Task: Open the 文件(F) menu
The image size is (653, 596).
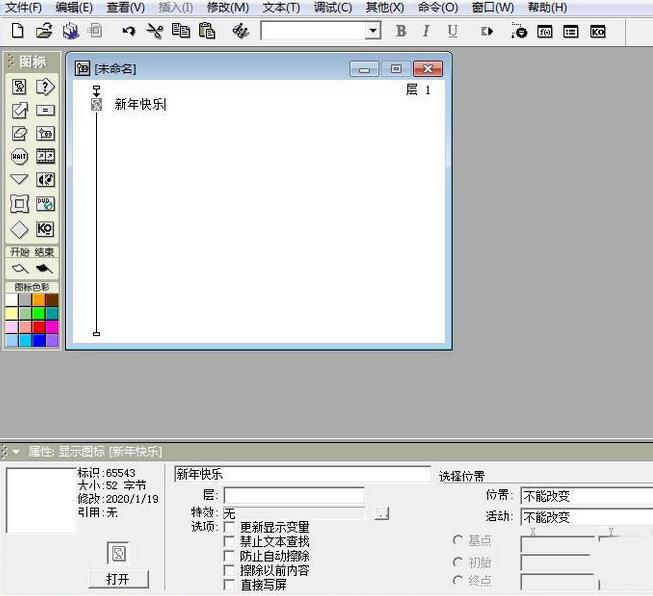Action: tap(23, 7)
